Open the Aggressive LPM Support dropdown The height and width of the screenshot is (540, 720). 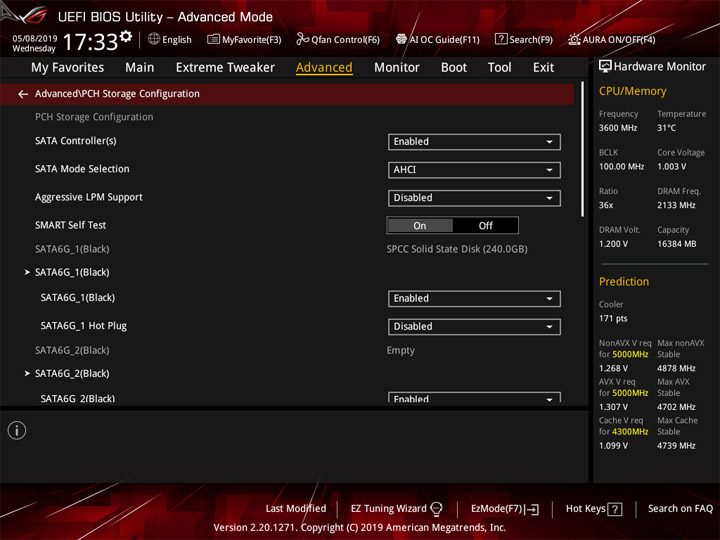click(x=474, y=198)
